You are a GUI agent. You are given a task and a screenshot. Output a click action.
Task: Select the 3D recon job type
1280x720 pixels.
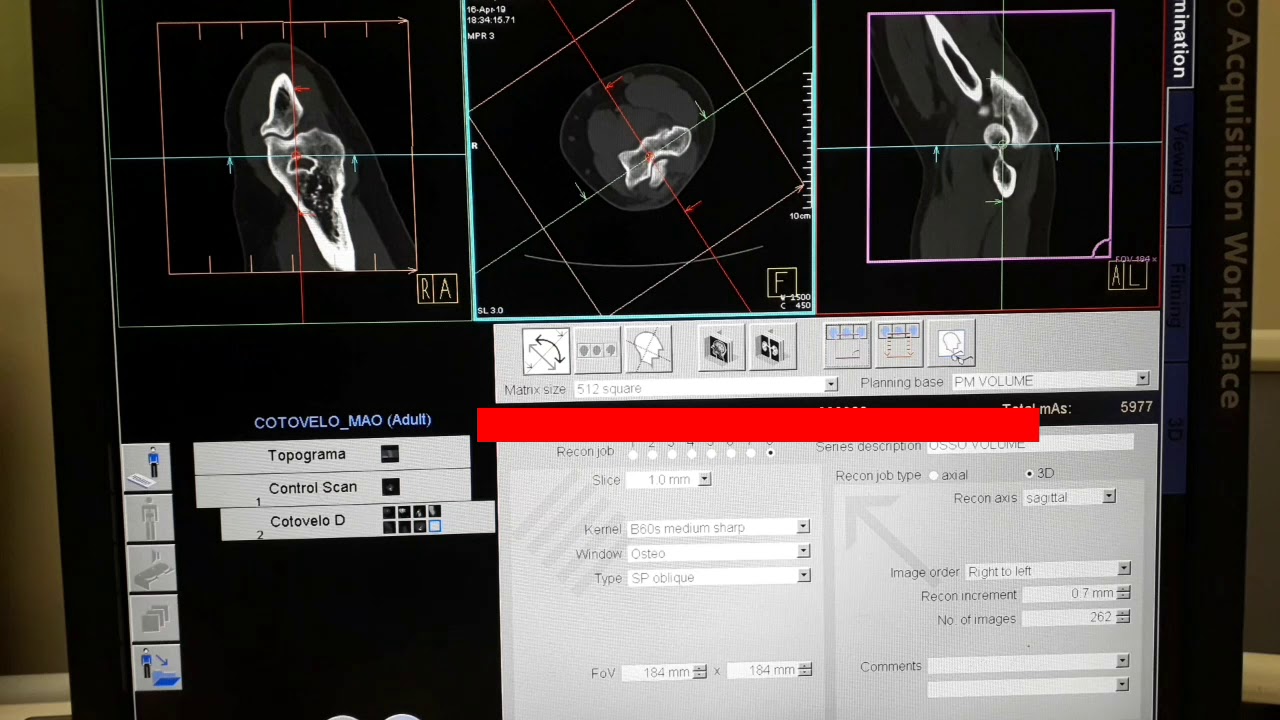coord(1030,473)
